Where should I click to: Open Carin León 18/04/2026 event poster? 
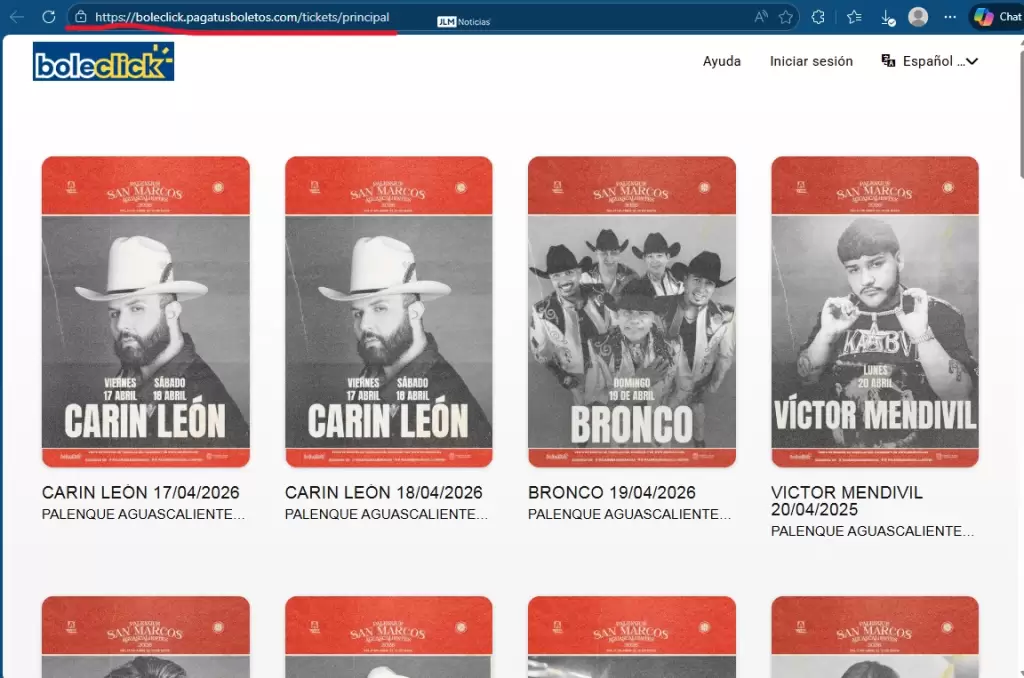(x=388, y=311)
